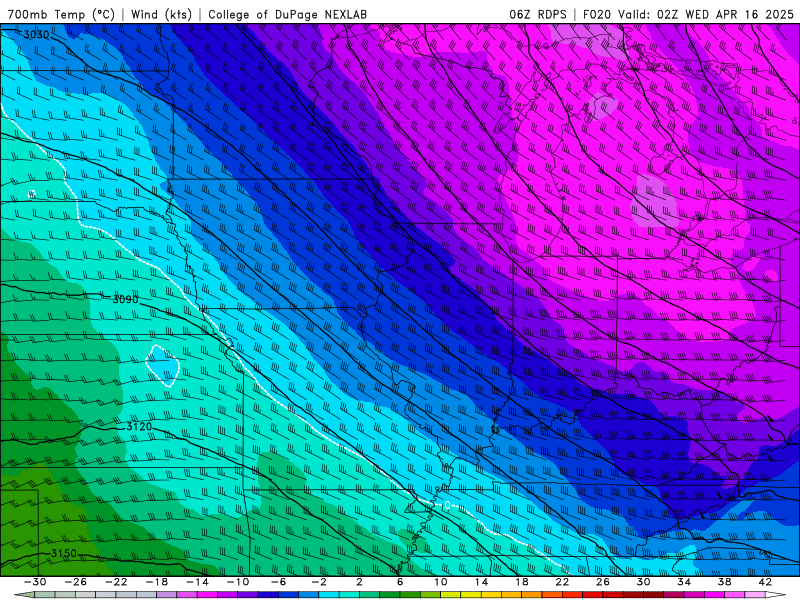Click the −10 legend value
Screen dimensions: 800x600
238,582
